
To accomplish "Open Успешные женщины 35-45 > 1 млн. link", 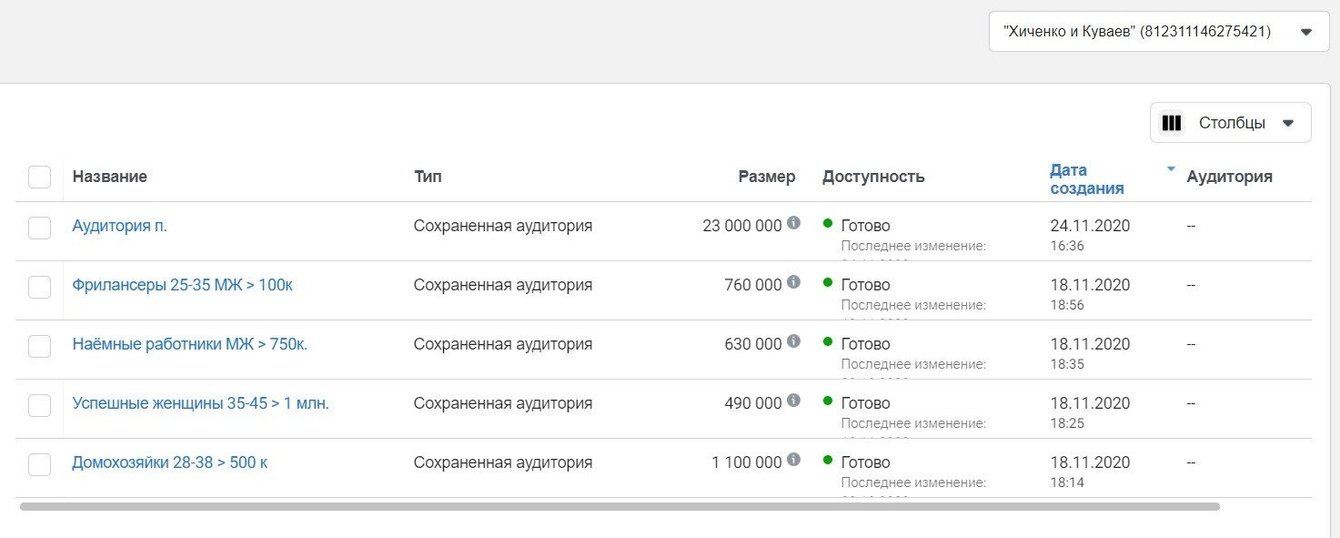I will pos(200,403).
